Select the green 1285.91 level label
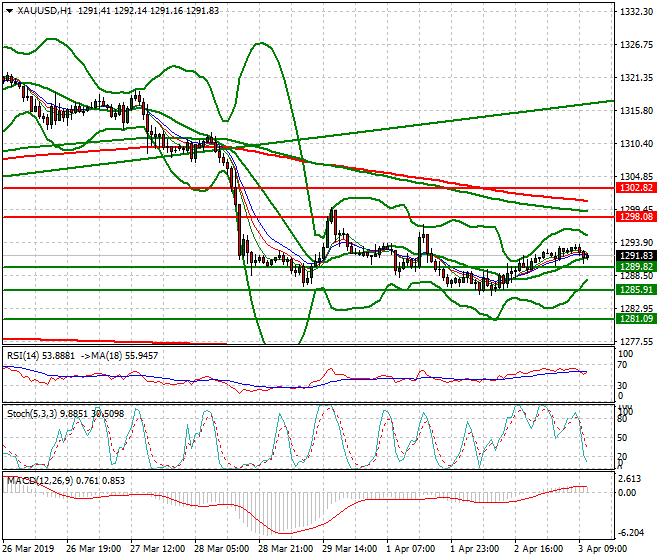The width and height of the screenshot is (660, 560). (x=636, y=290)
